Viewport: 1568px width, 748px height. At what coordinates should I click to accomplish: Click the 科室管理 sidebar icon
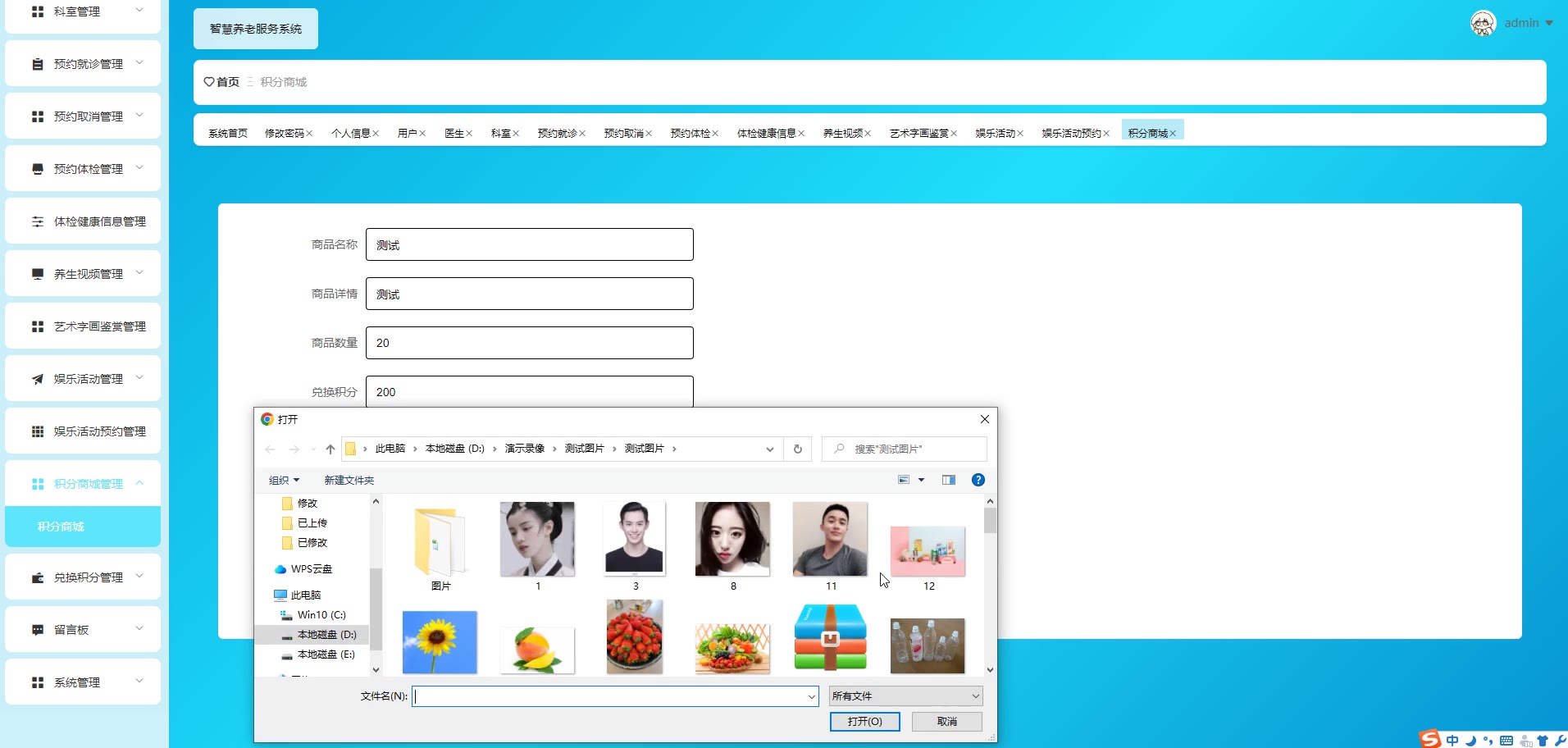(x=38, y=11)
